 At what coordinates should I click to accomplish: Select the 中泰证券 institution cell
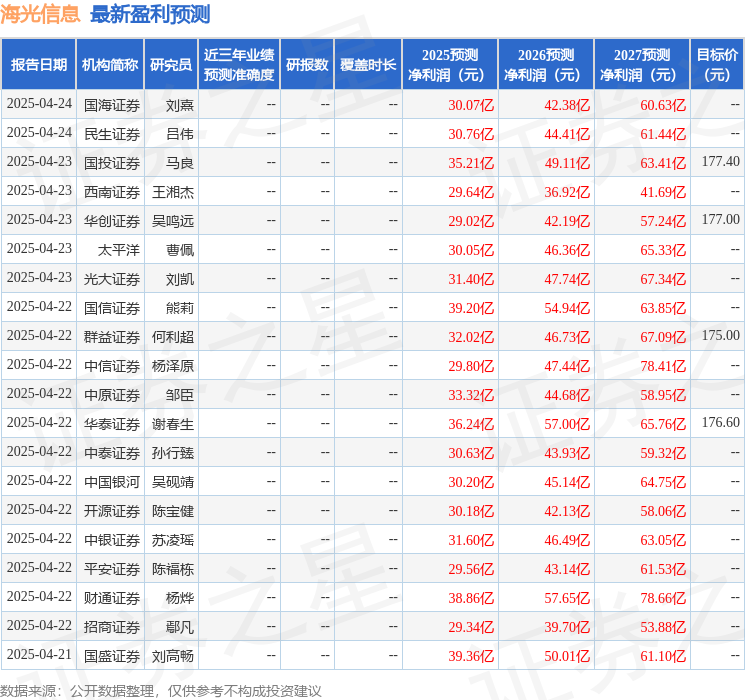click(x=112, y=453)
